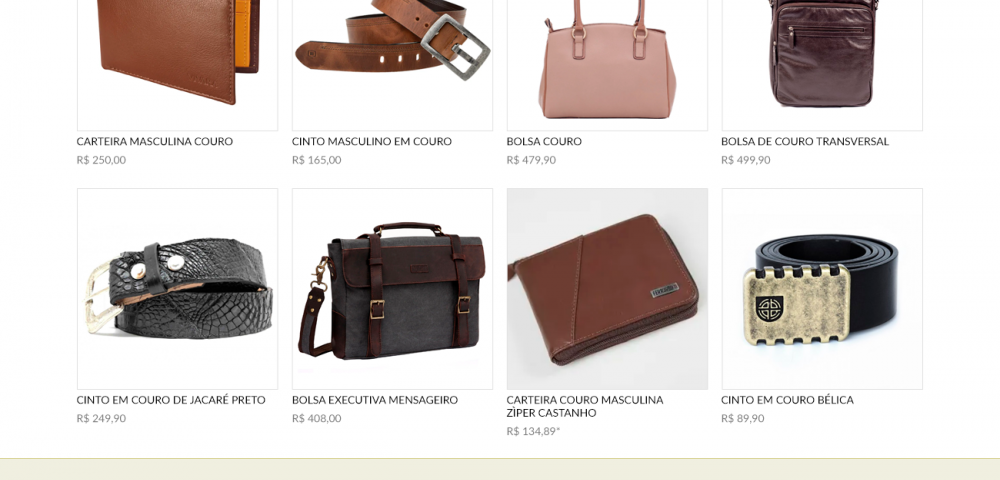
Task: Click the BOLSA EXECUTIVA MENSAGEIRO title
Action: (375, 400)
